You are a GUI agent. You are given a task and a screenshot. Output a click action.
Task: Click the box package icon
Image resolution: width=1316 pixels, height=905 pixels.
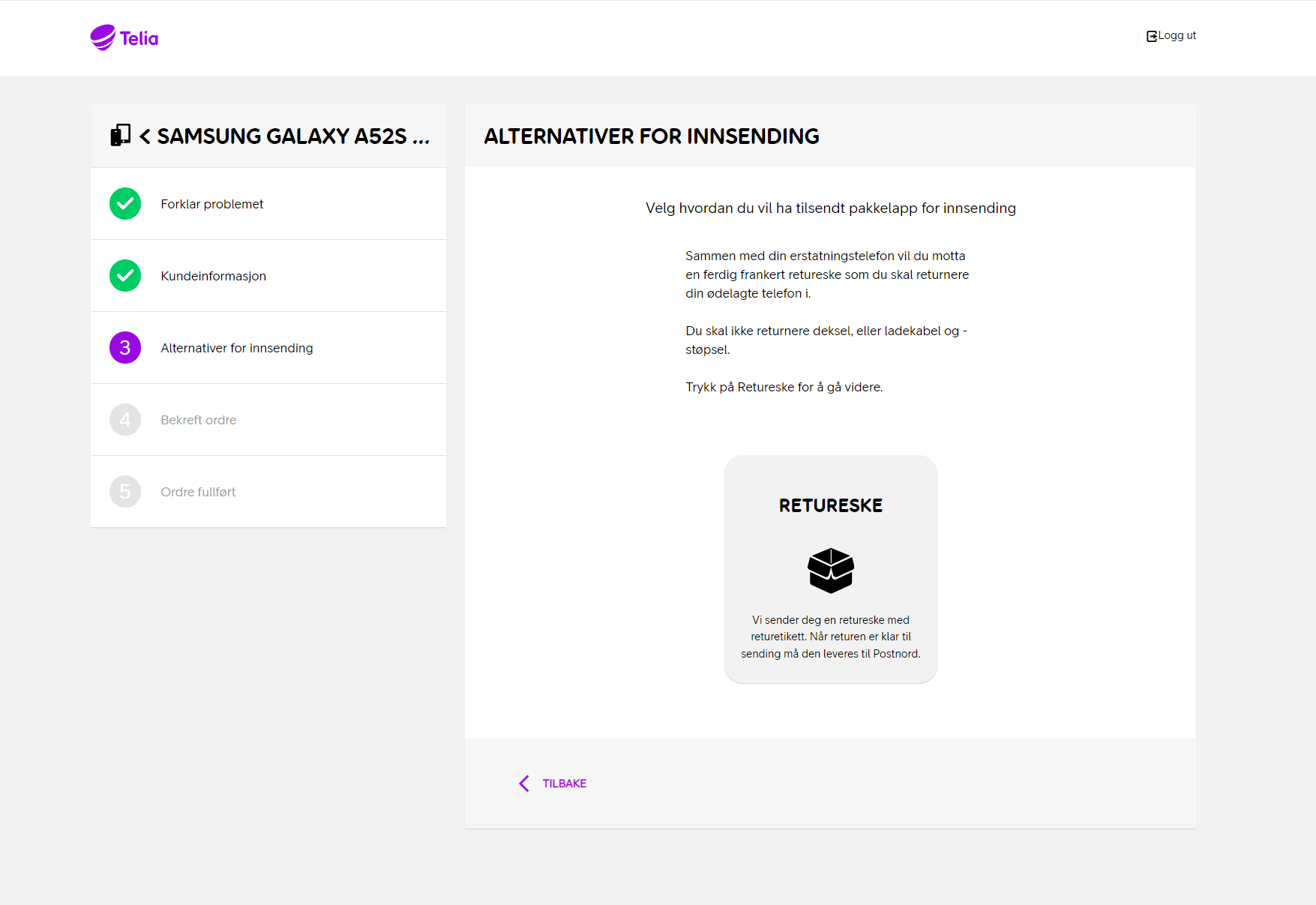point(831,571)
